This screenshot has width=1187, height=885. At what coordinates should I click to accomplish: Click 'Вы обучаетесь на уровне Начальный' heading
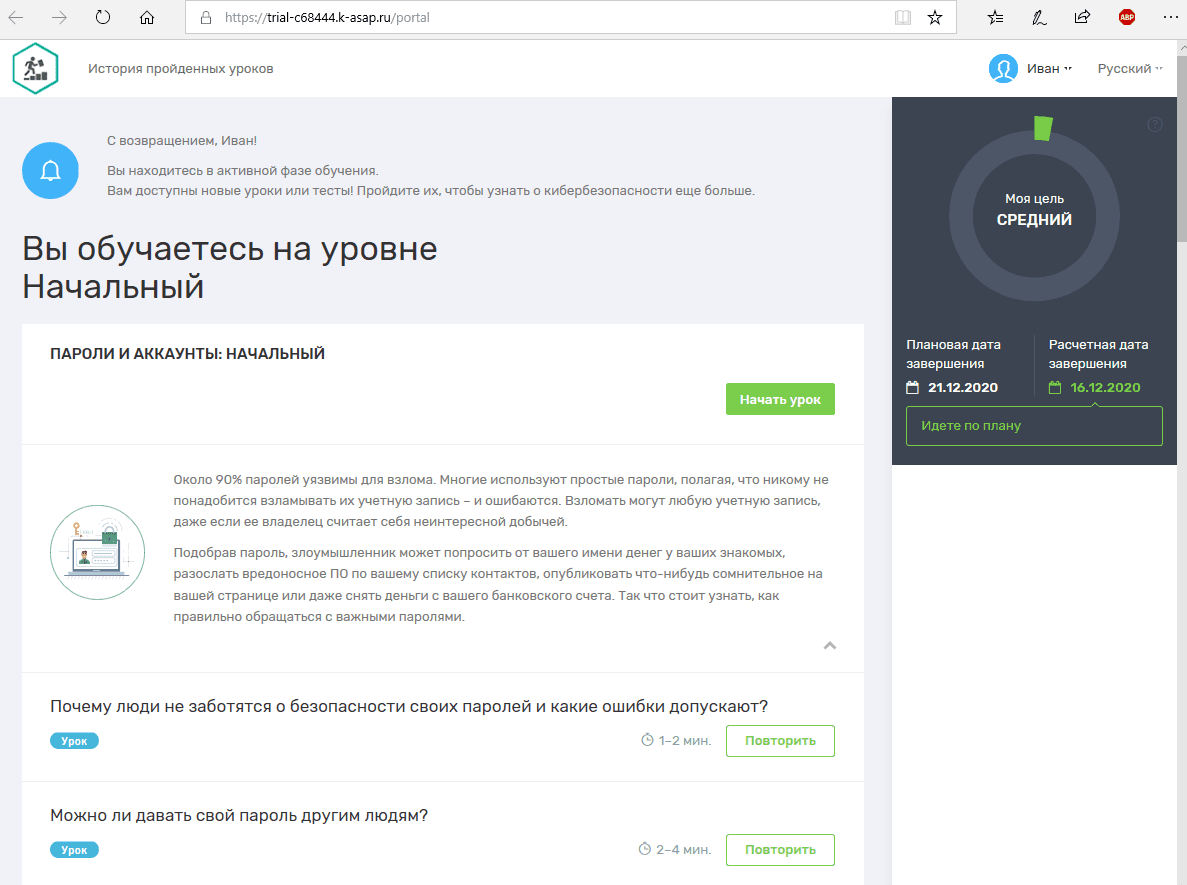(x=229, y=267)
